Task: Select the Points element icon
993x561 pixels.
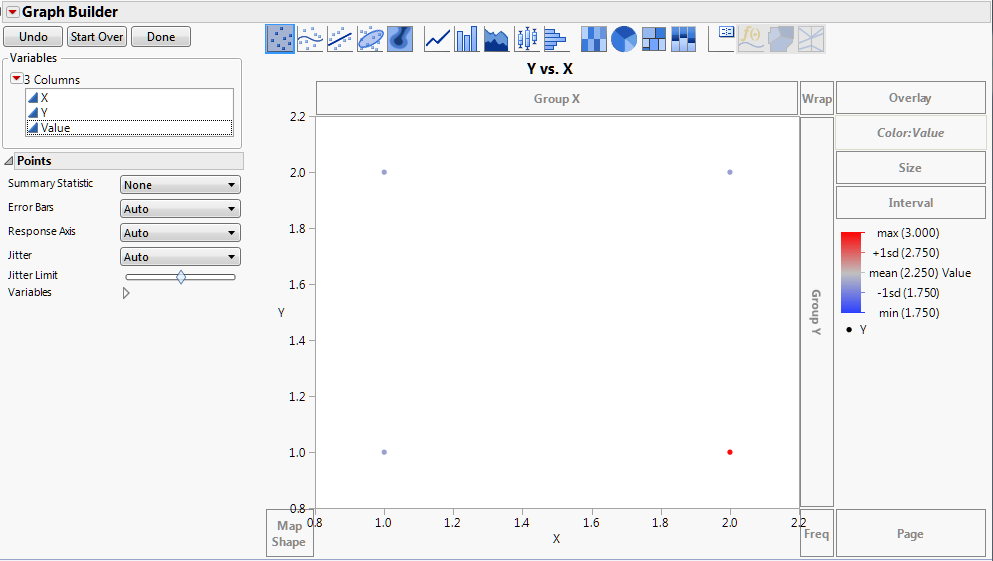Action: tap(280, 39)
